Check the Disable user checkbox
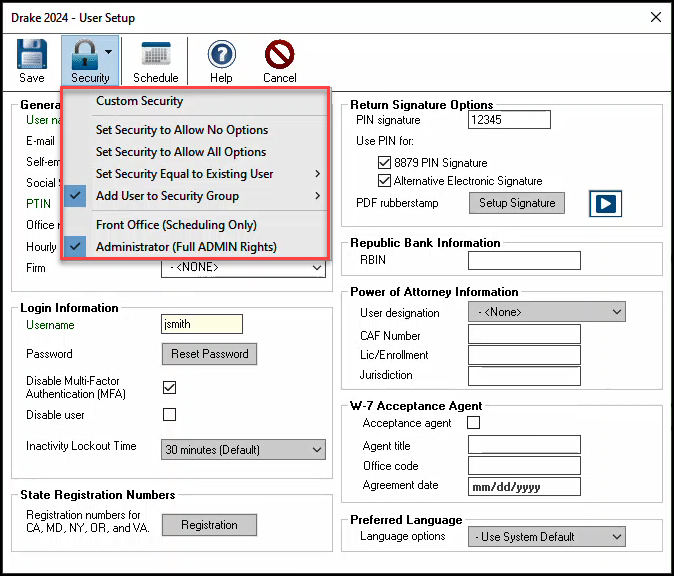674x576 pixels. click(169, 415)
